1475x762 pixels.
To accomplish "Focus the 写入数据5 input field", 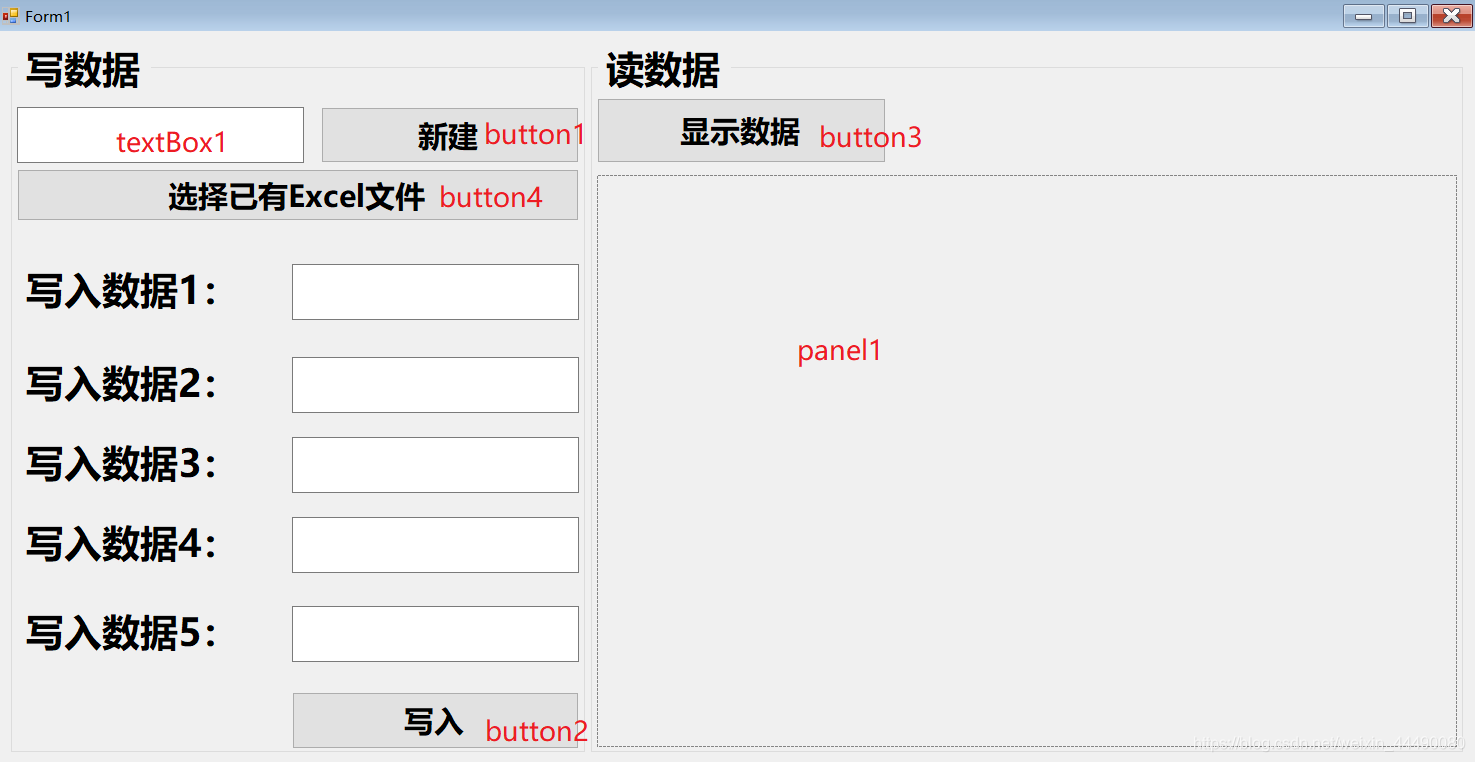I will pos(435,634).
